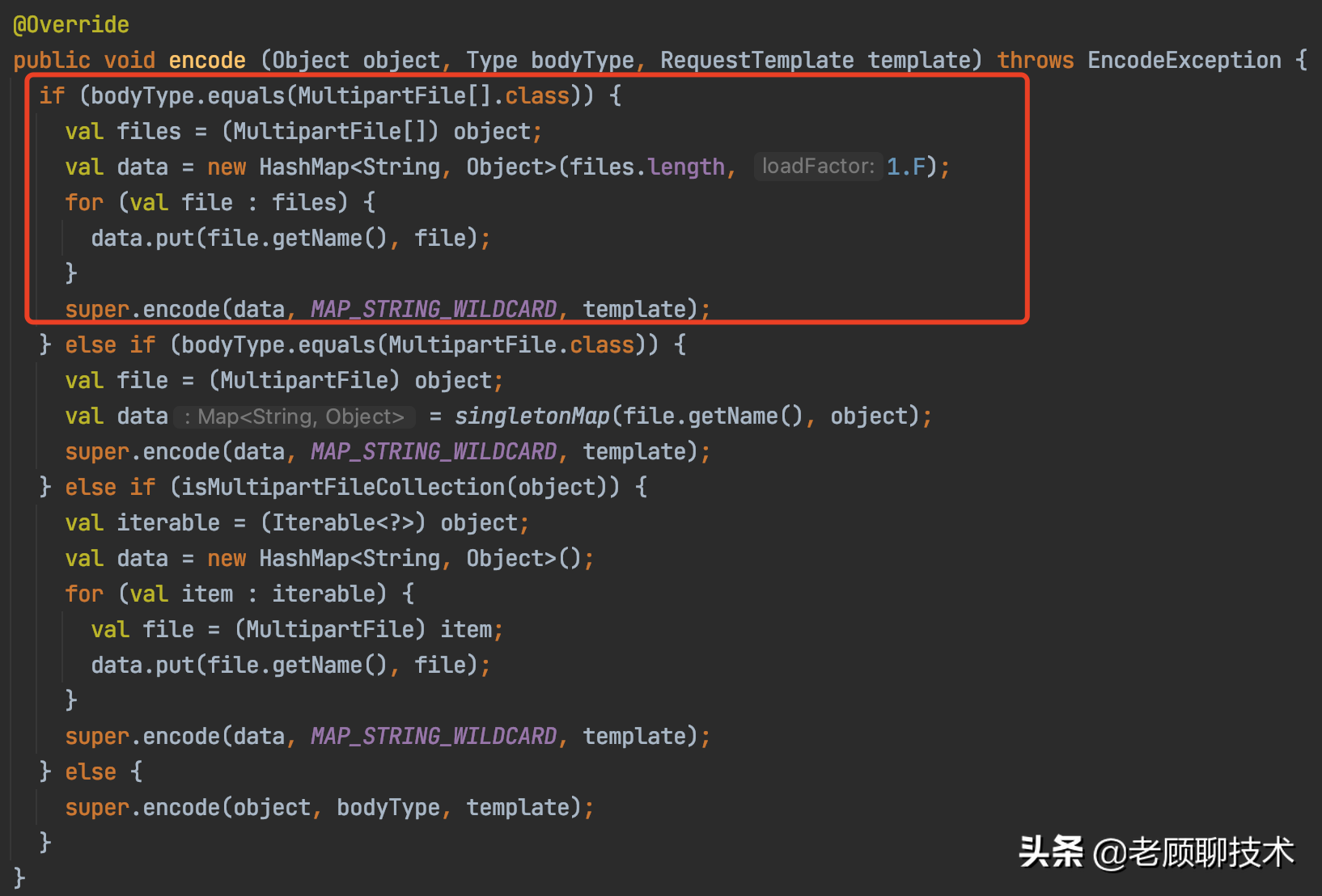The width and height of the screenshot is (1322, 896).
Task: Click bodyType in the last super.encode call
Action: (388, 808)
